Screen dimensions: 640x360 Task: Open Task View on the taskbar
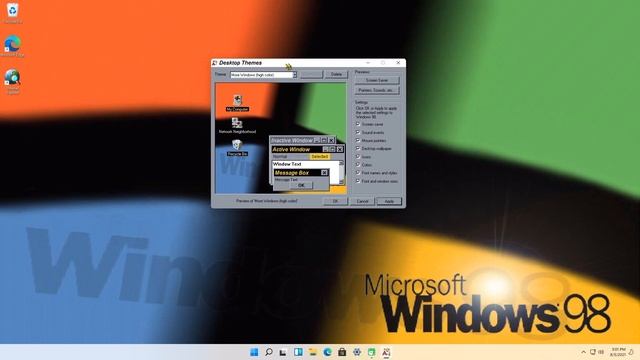pyautogui.click(x=283, y=352)
